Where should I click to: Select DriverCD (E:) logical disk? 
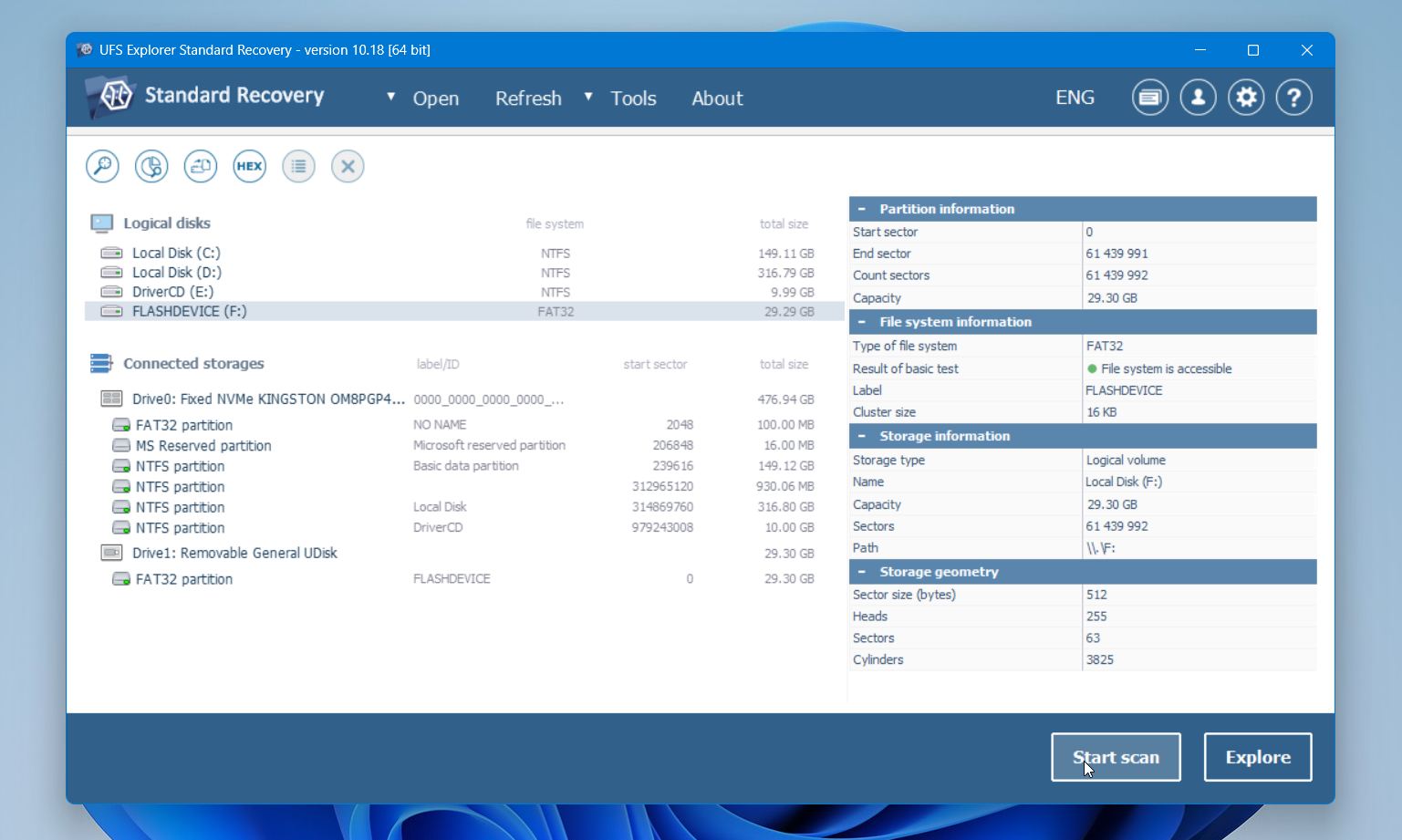point(464,292)
